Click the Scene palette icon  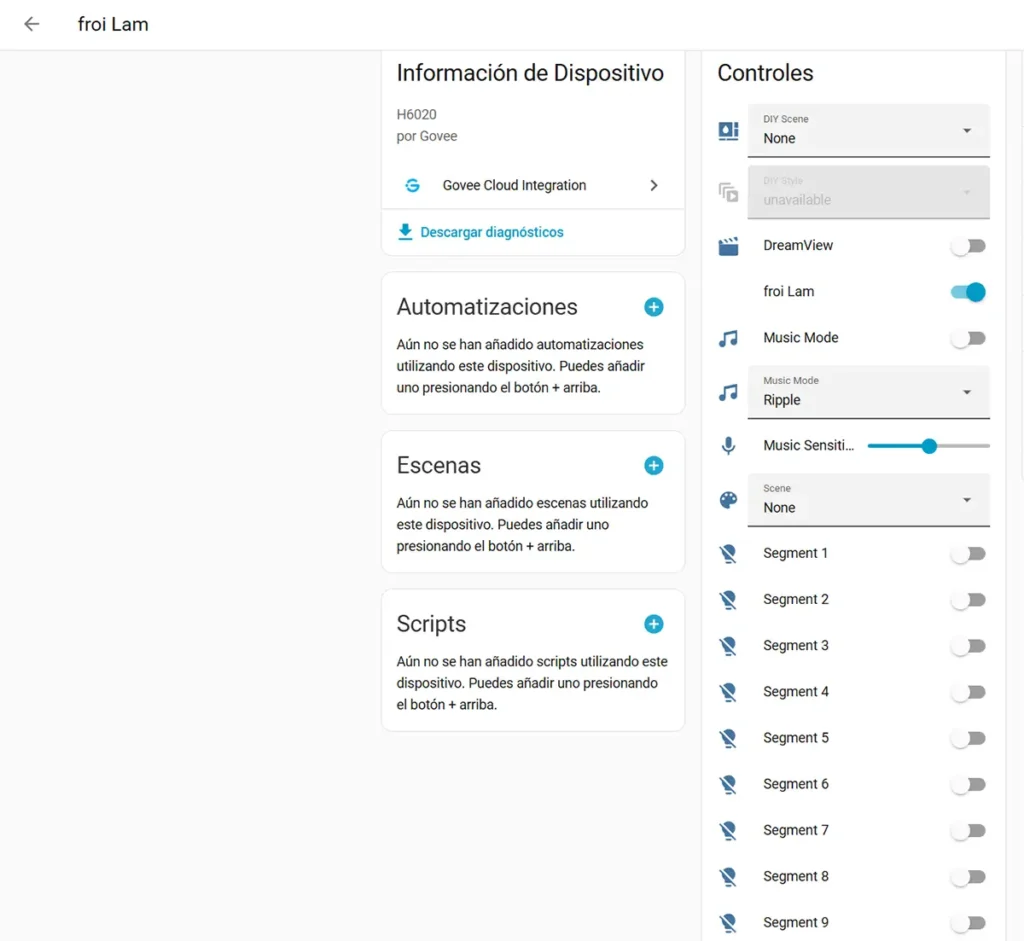729,500
